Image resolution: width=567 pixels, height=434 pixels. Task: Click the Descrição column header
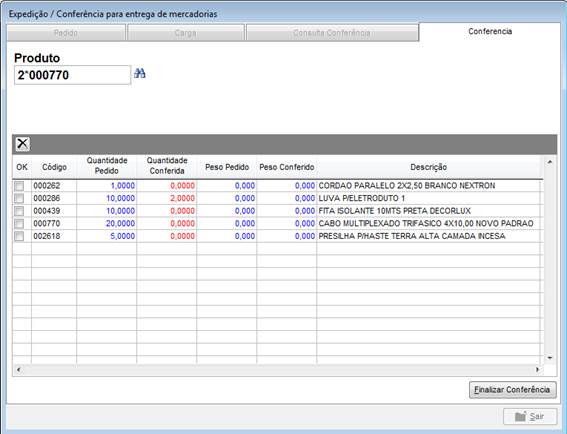point(429,167)
